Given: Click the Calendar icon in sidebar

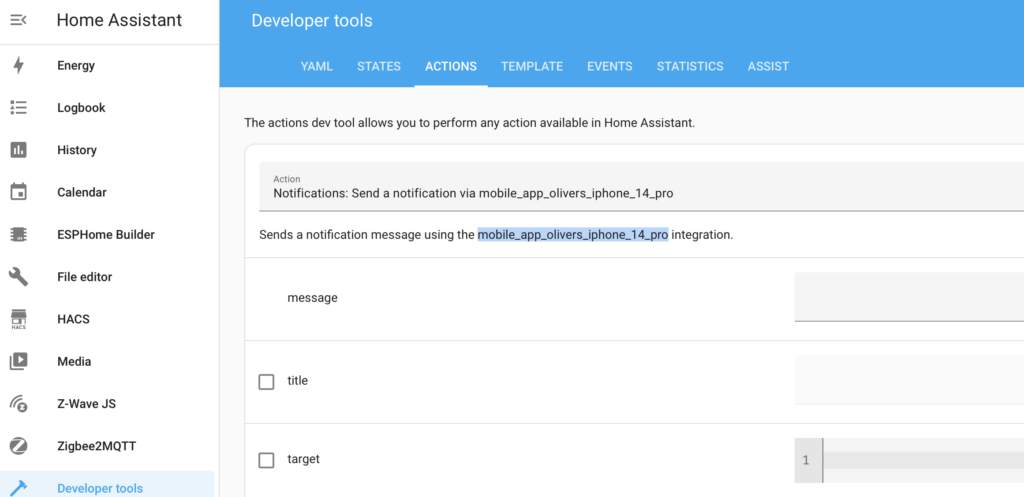Looking at the screenshot, I should [x=18, y=193].
